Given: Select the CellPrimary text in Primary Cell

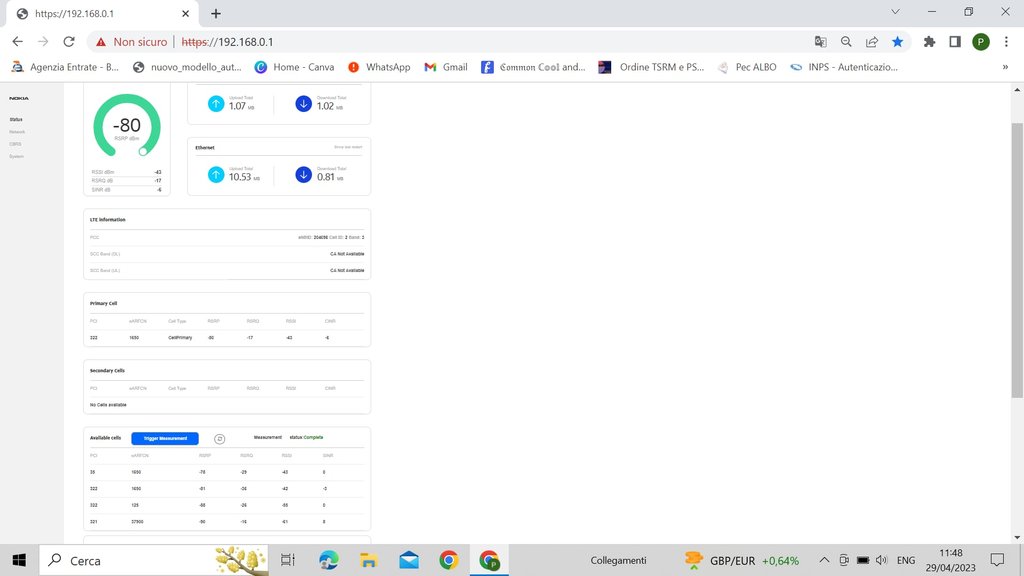Looking at the screenshot, I should 180,338.
